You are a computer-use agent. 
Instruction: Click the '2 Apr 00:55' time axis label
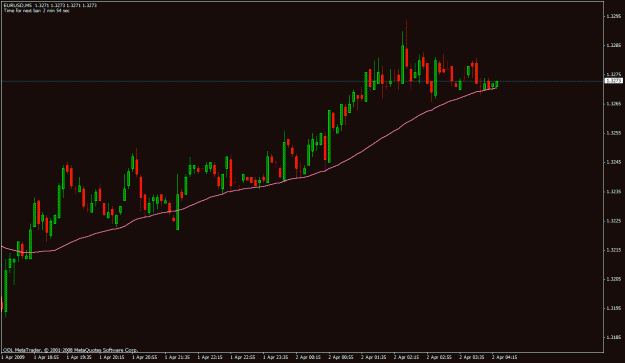(341, 357)
